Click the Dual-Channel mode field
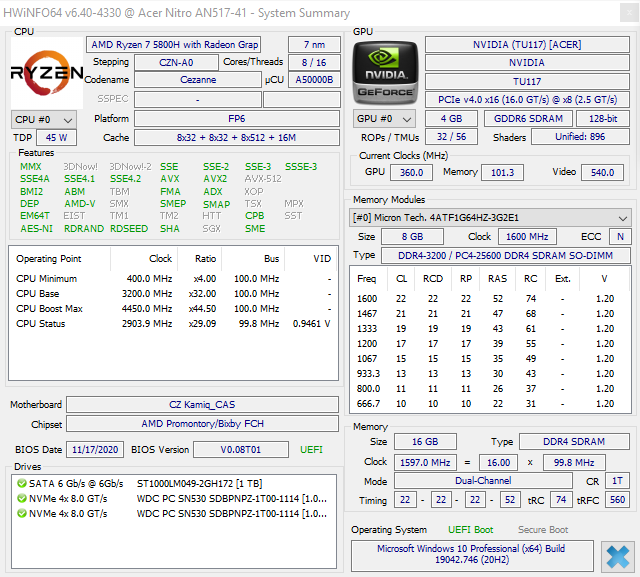This screenshot has width=640, height=577. tap(483, 481)
